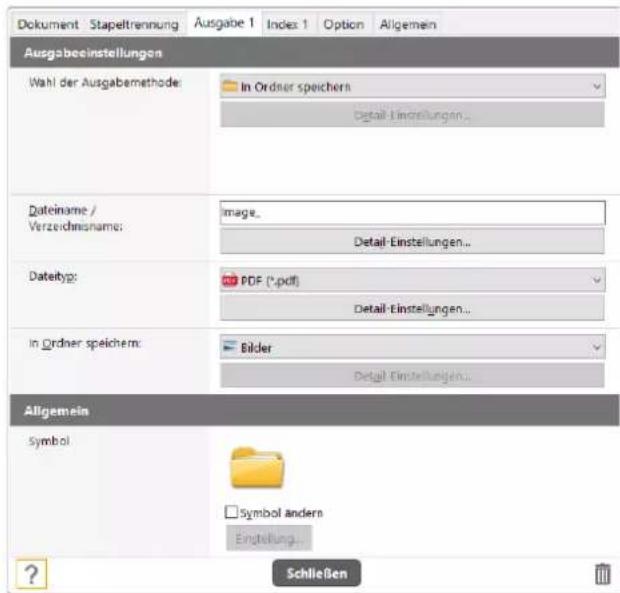620x593 pixels.
Task: Click Detail-Einstellungen under Ausgabemethode dropdown
Action: tap(412, 115)
